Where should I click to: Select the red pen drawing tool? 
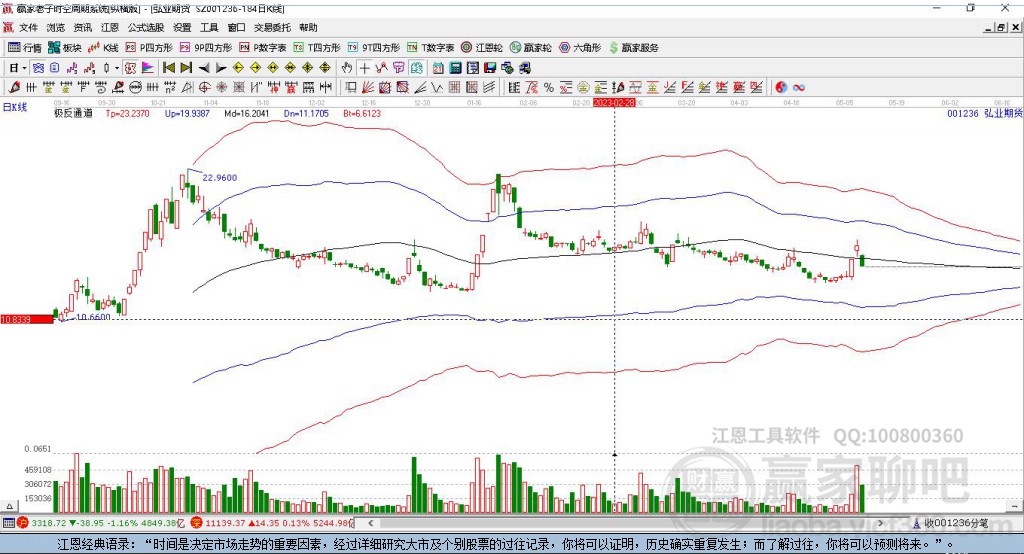click(x=14, y=87)
